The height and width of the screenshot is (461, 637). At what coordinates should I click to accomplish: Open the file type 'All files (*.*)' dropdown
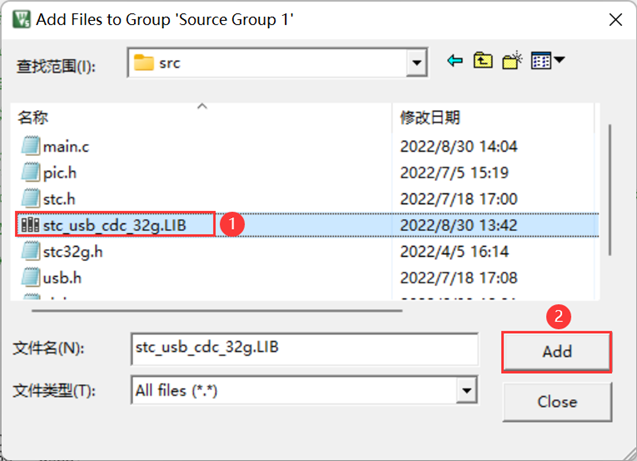tap(467, 390)
